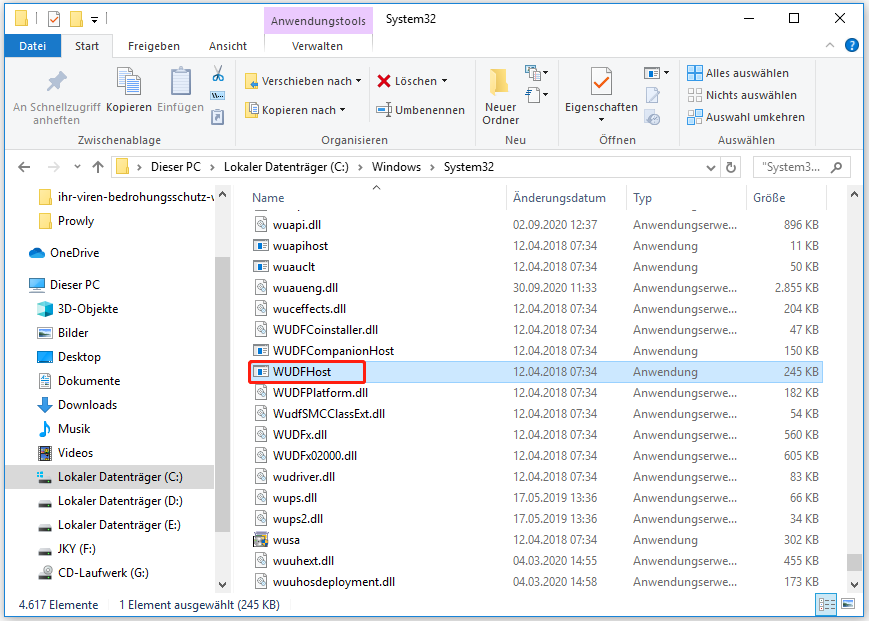Open the recent locations dropdown arrow
This screenshot has width=869, height=621.
click(77, 167)
